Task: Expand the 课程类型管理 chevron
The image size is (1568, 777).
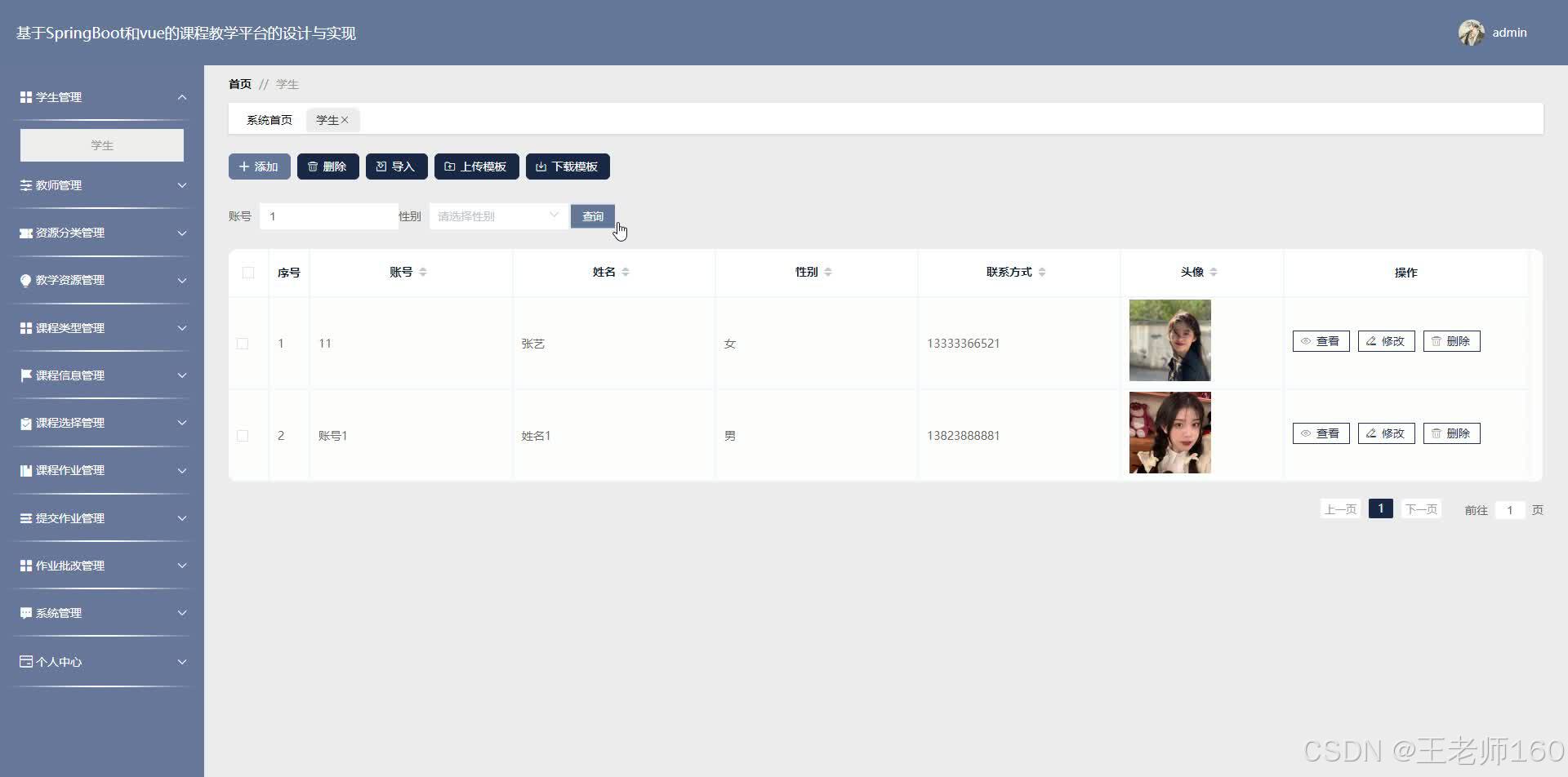Action: 182,328
